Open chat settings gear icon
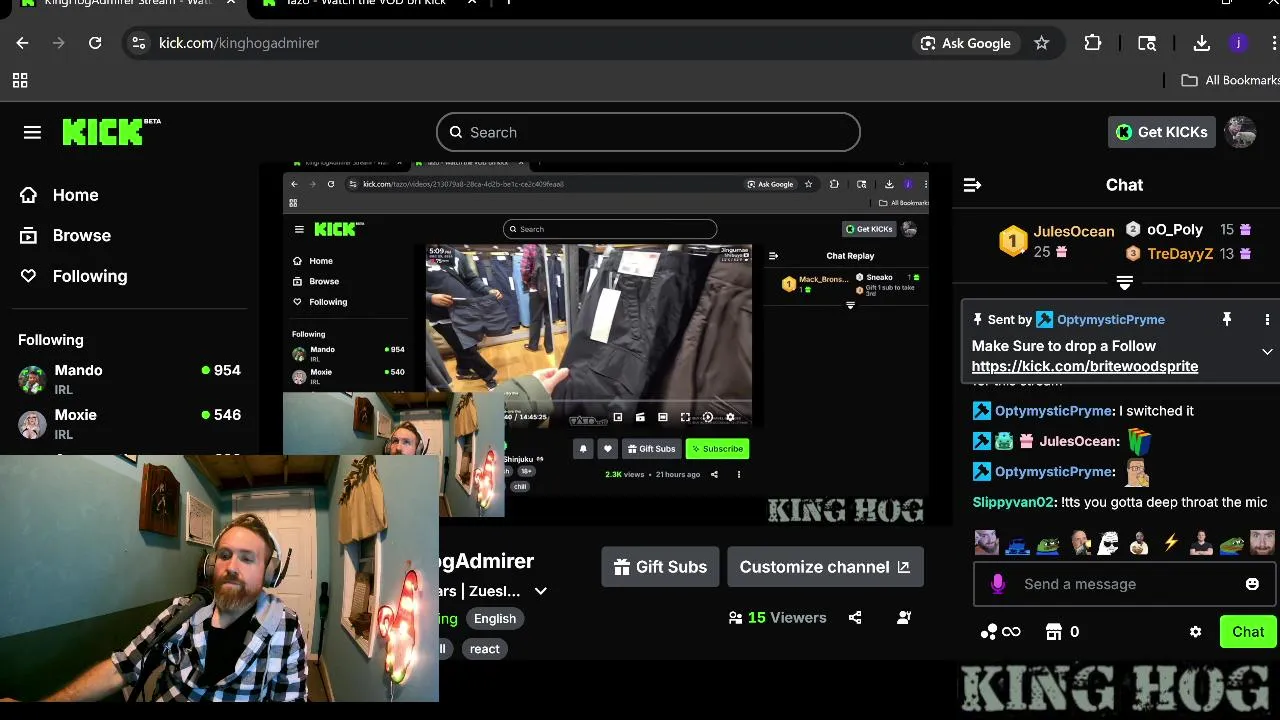This screenshot has width=1280, height=720. coord(1195,632)
